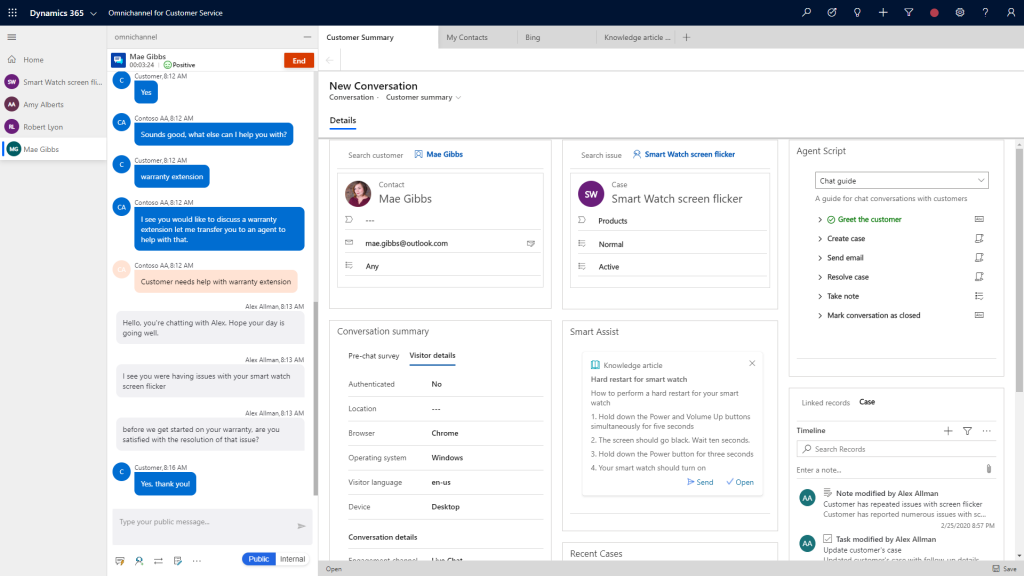Image resolution: width=1024 pixels, height=576 pixels.
Task: Click the consult agent icon in the chat toolbar
Action: coord(139,561)
